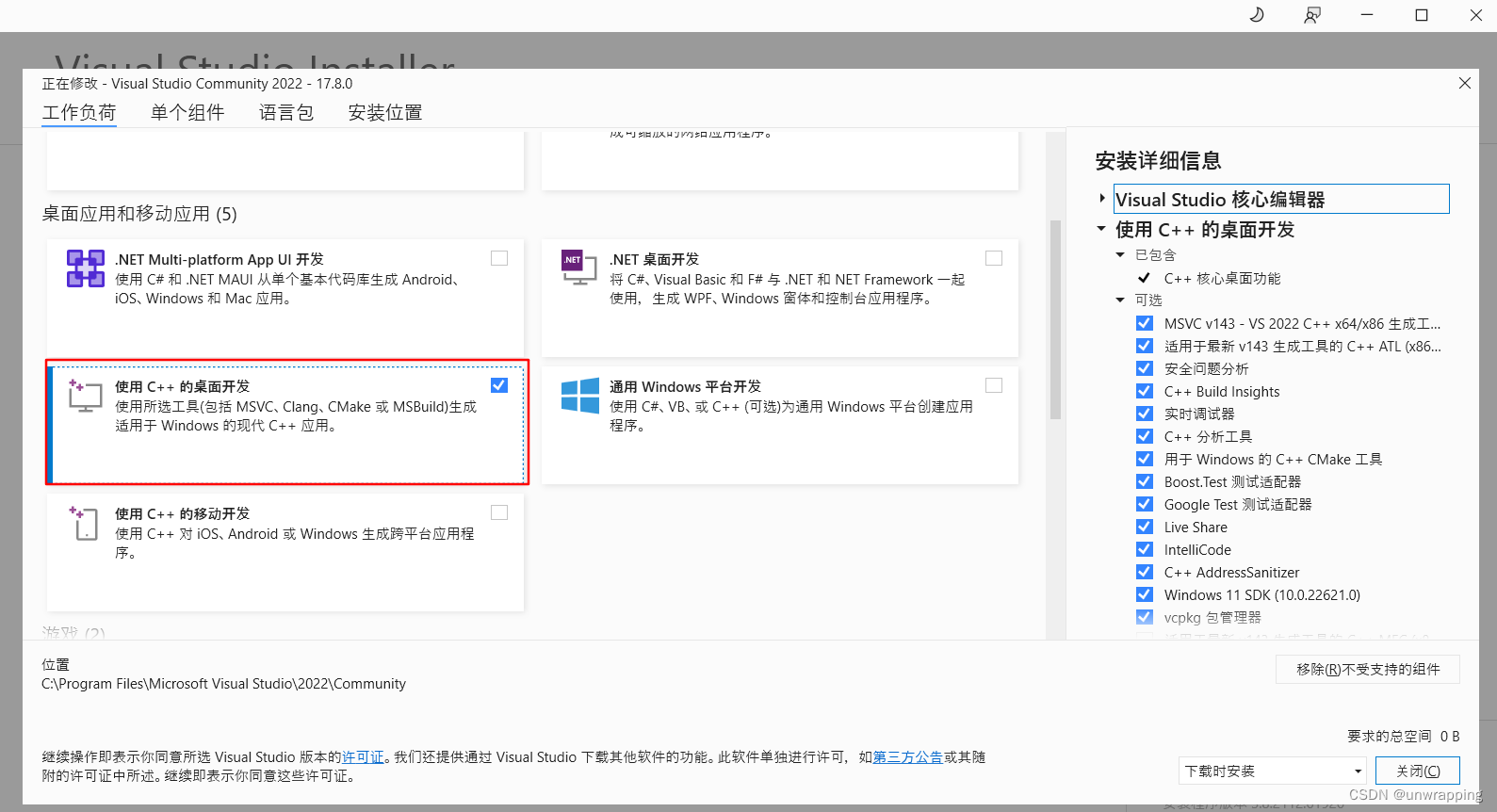Check the 使用 C++ 的移动开发 workload checkbox

pos(499,512)
